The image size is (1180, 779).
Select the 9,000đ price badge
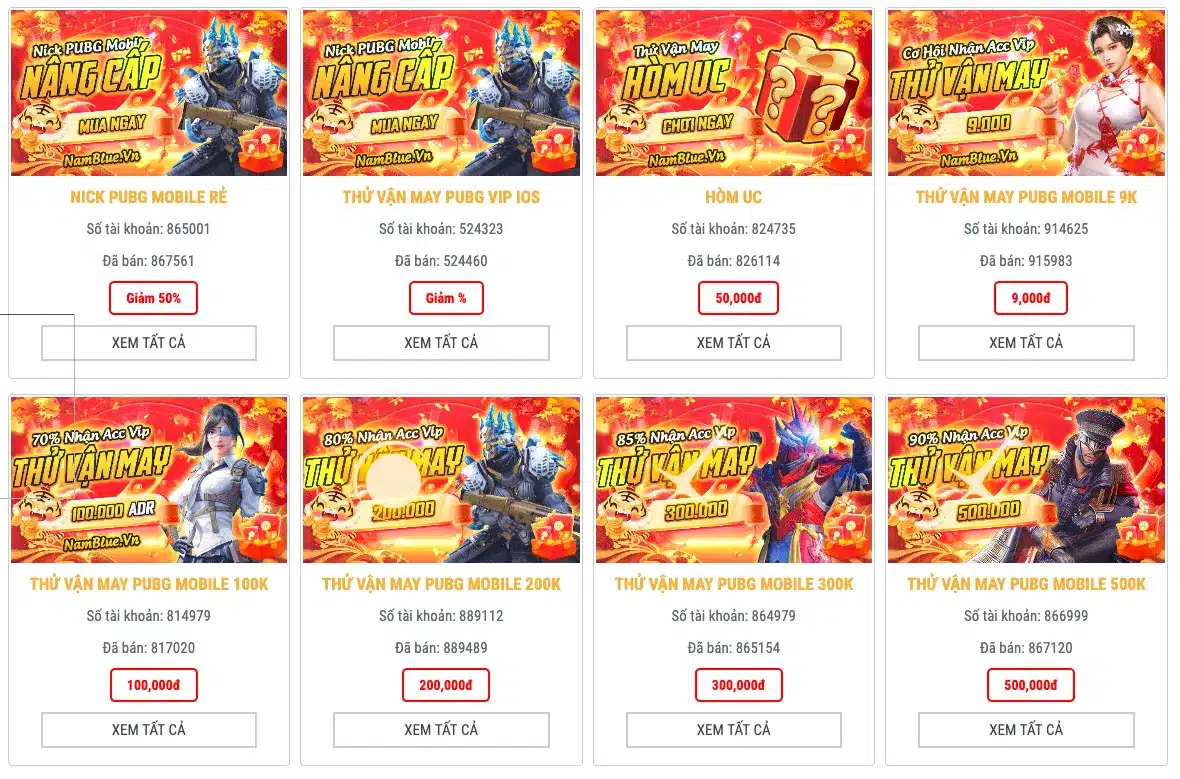pyautogui.click(x=1031, y=298)
